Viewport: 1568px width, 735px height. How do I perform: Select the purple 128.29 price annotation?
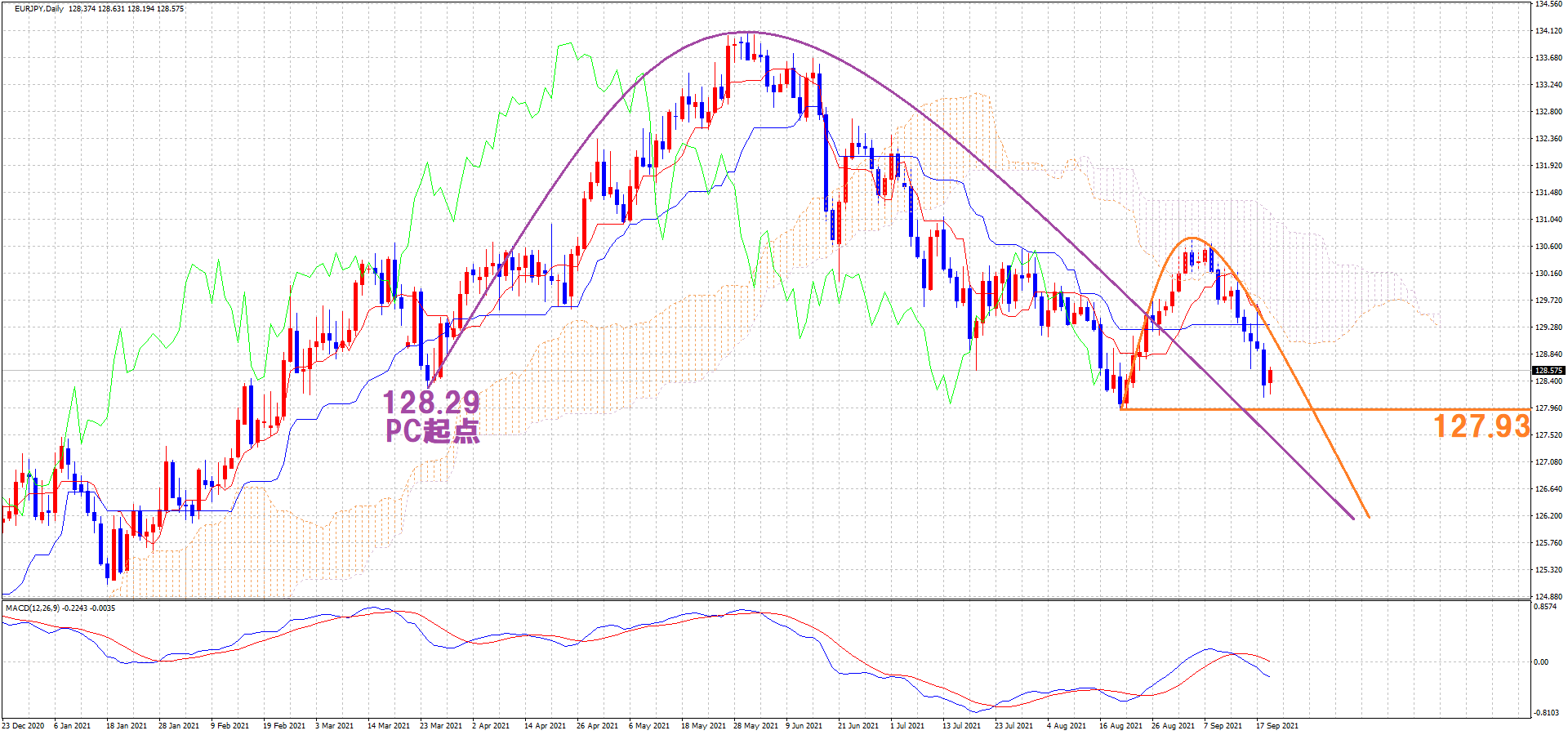click(x=431, y=403)
